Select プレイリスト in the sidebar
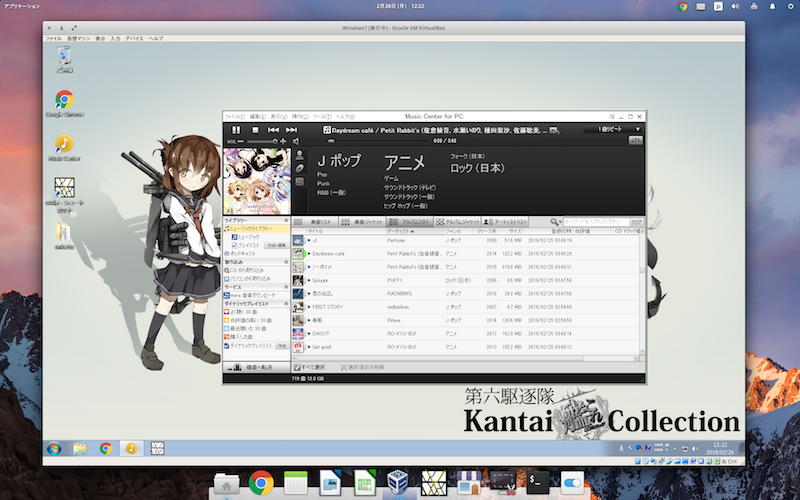 246,245
